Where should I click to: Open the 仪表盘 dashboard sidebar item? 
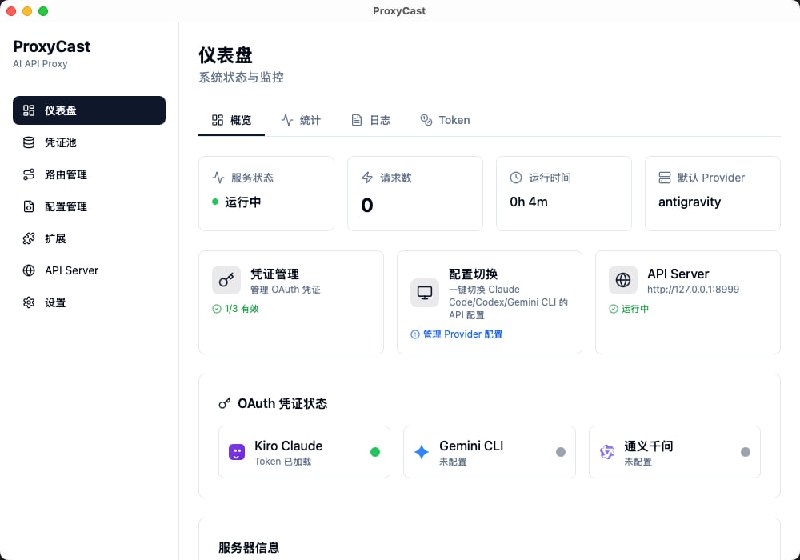89,110
